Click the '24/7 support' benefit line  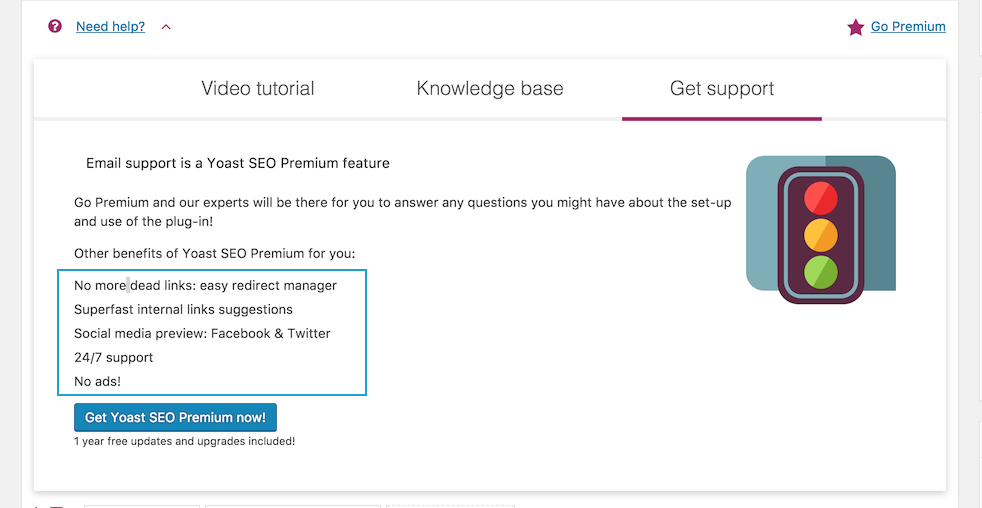[114, 358]
